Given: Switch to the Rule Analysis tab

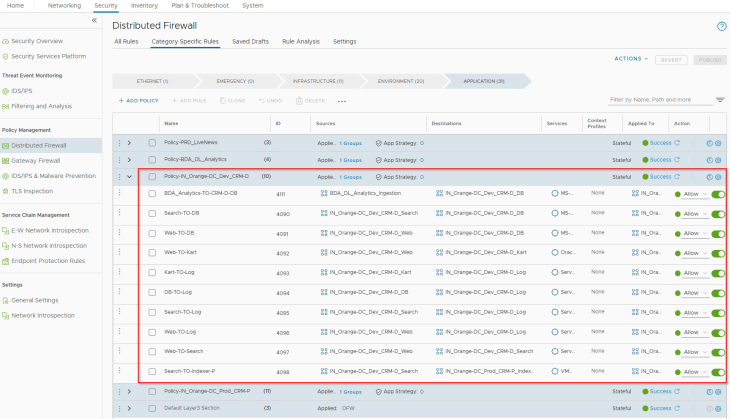Looking at the screenshot, I should click(301, 42).
